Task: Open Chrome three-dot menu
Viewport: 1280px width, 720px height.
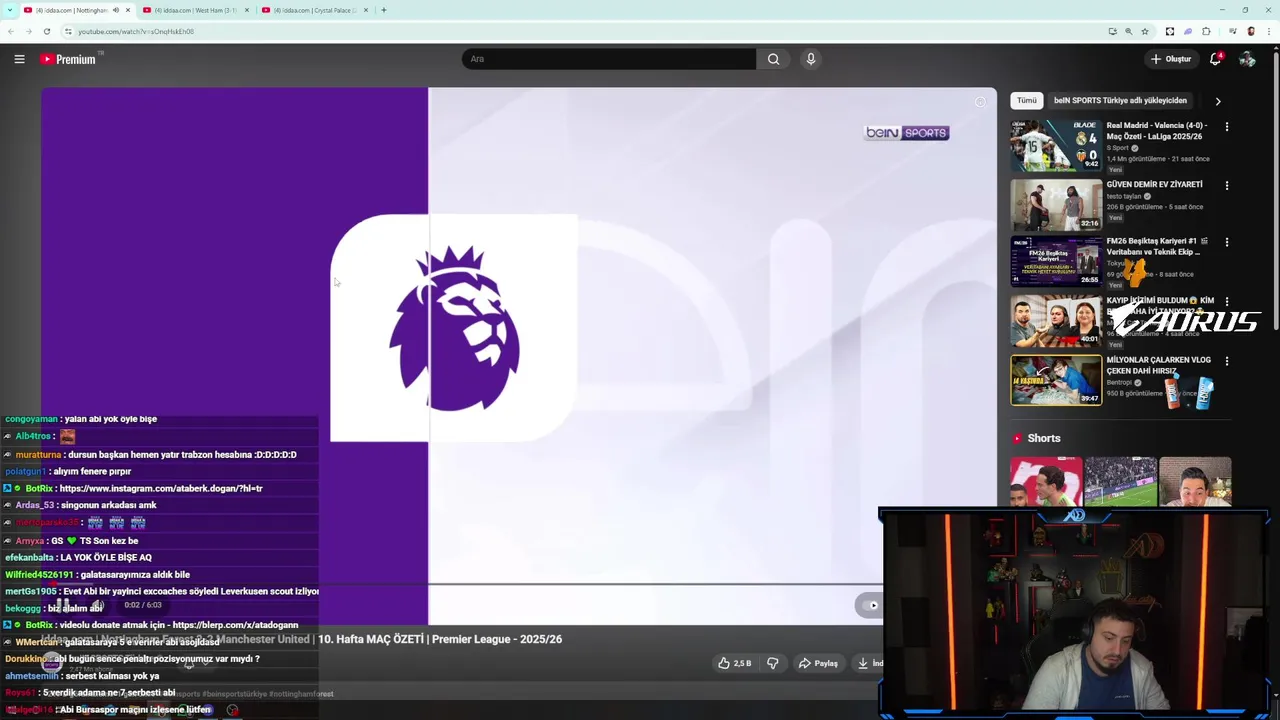Action: [x=1269, y=31]
